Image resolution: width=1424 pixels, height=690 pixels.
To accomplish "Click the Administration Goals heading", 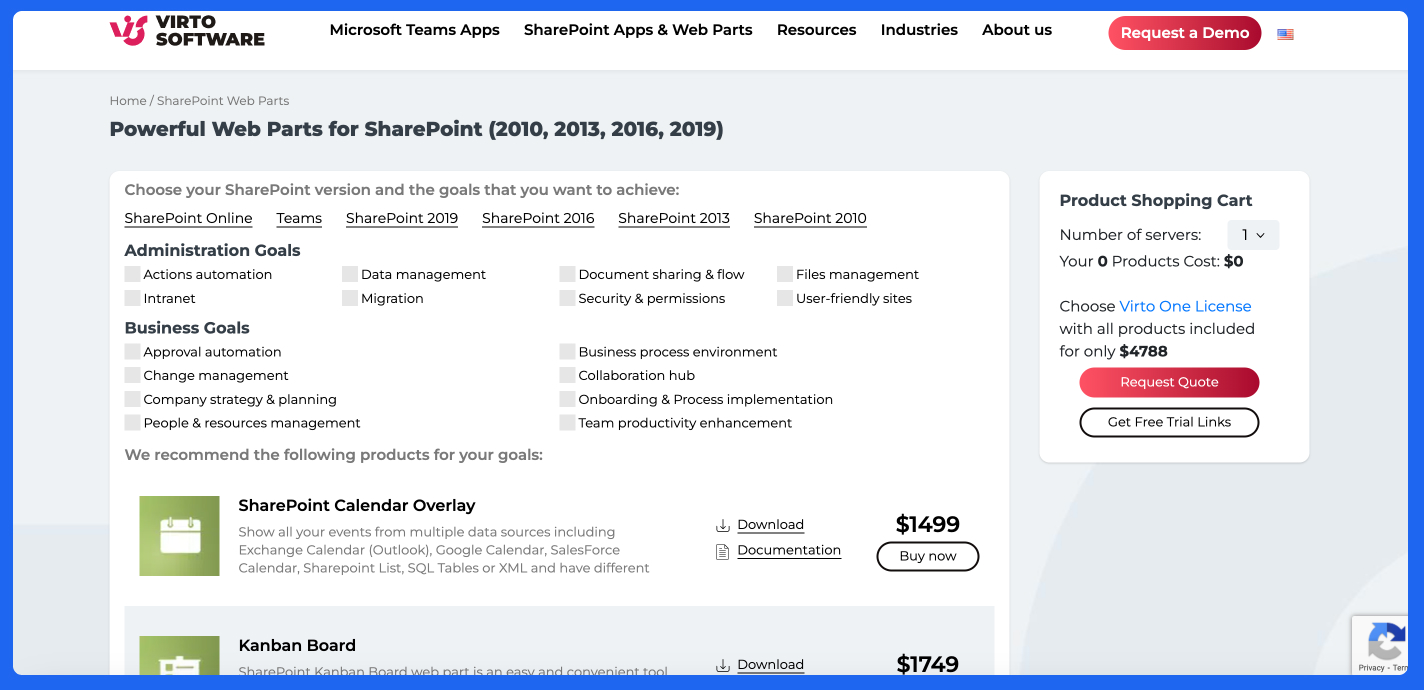I will [212, 250].
